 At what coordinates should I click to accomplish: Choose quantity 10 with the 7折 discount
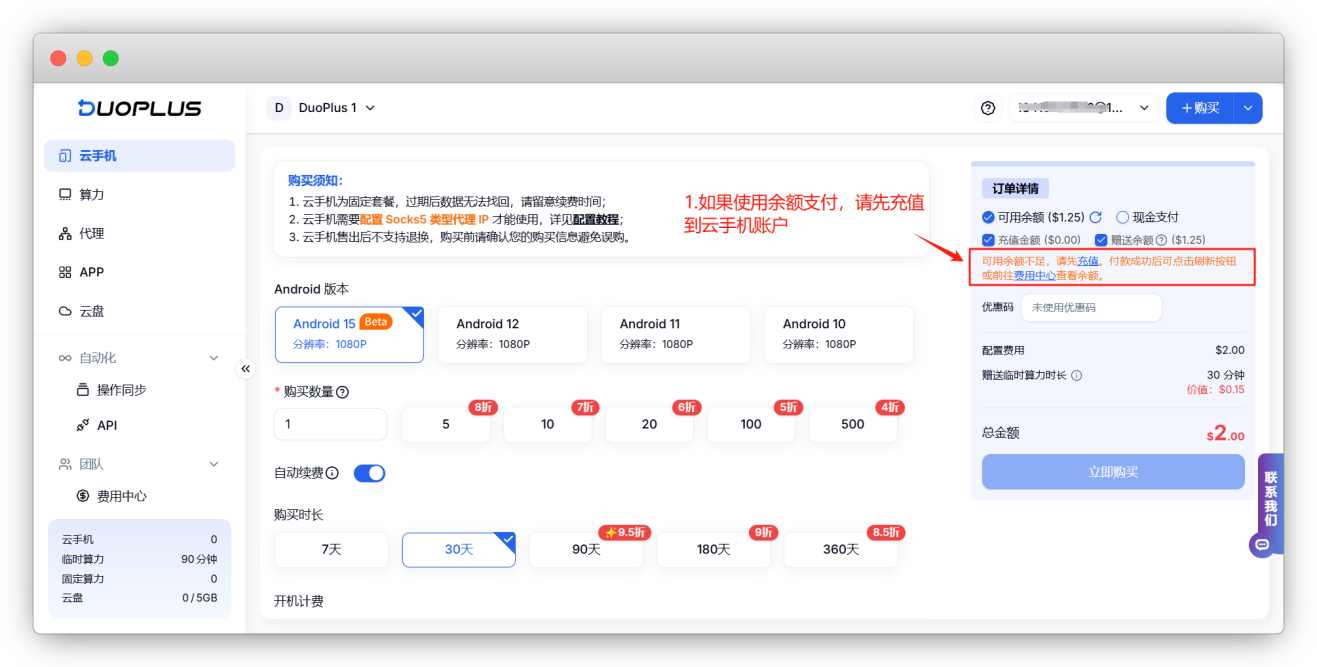[548, 424]
